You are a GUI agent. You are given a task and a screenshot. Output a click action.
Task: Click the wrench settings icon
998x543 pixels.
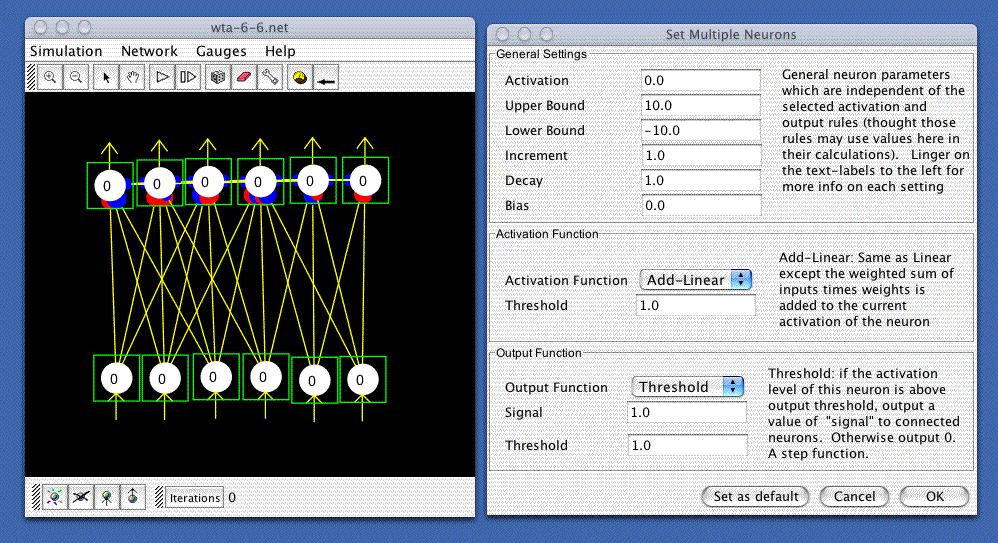click(268, 77)
